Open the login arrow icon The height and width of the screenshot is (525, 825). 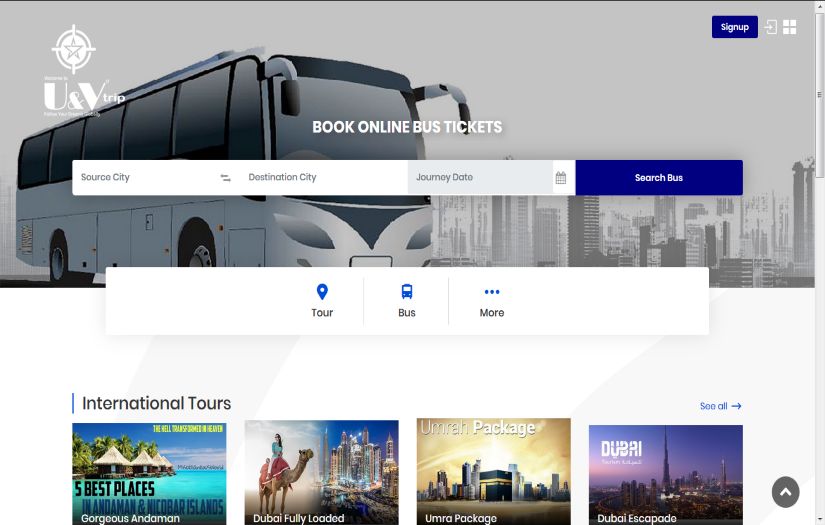coord(770,27)
